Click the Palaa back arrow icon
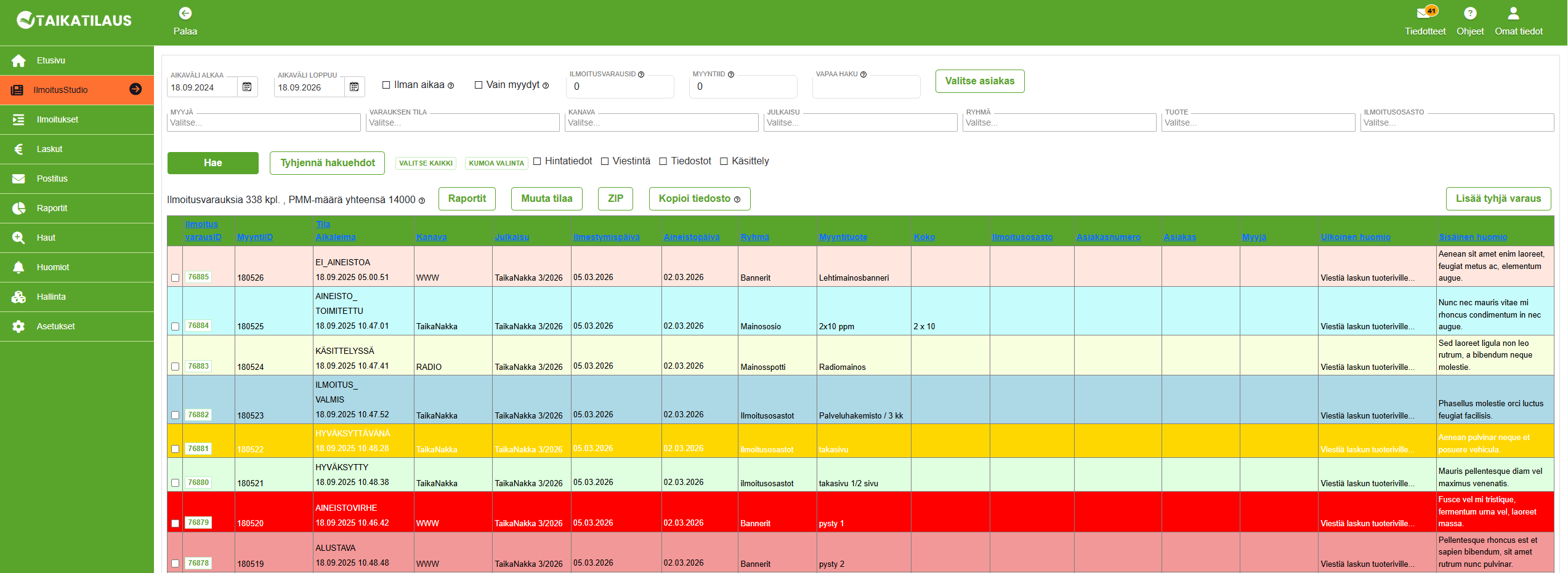The height and width of the screenshot is (573, 1568). pos(185,14)
